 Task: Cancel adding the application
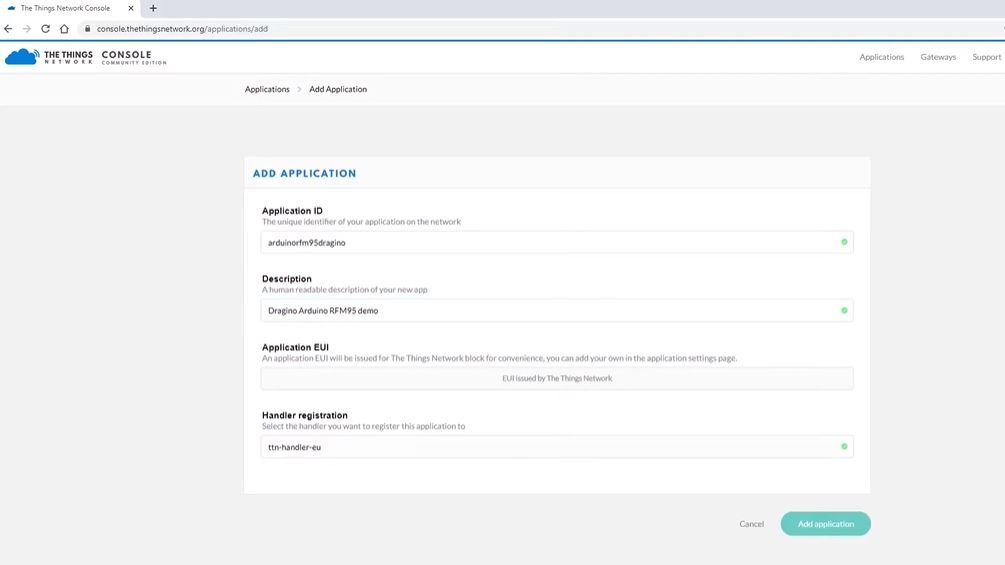[751, 524]
